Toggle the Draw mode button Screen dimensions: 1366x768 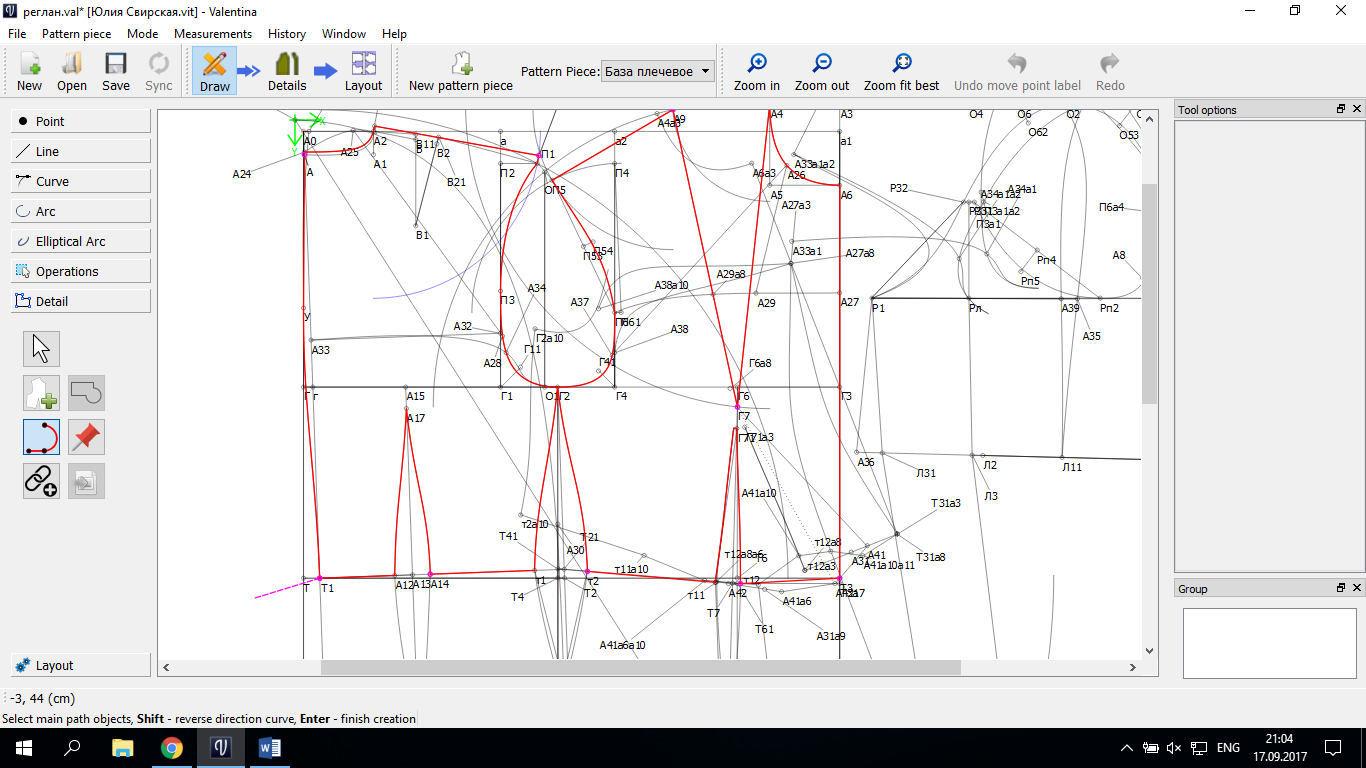tap(214, 71)
